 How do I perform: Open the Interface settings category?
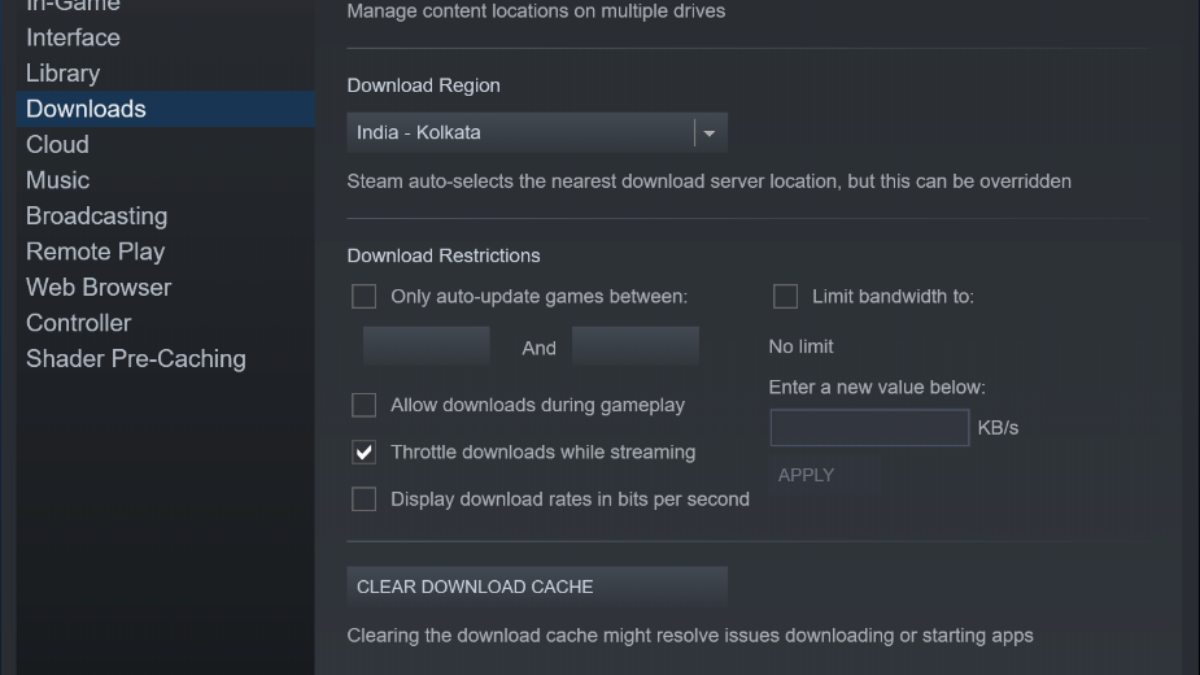(73, 38)
